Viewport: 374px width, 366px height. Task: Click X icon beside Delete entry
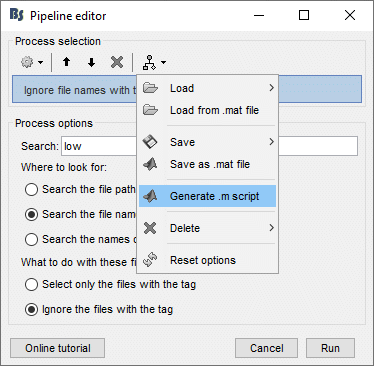150,228
